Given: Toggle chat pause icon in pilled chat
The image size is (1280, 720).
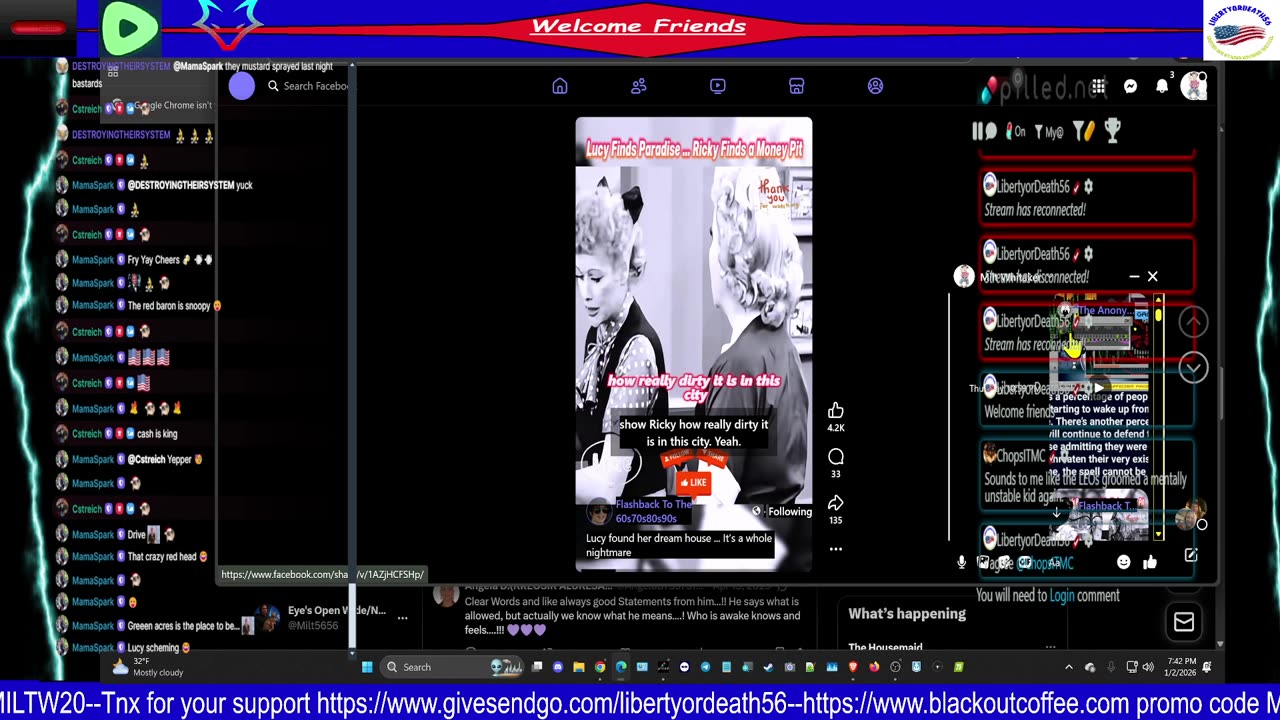Looking at the screenshot, I should coord(985,131).
